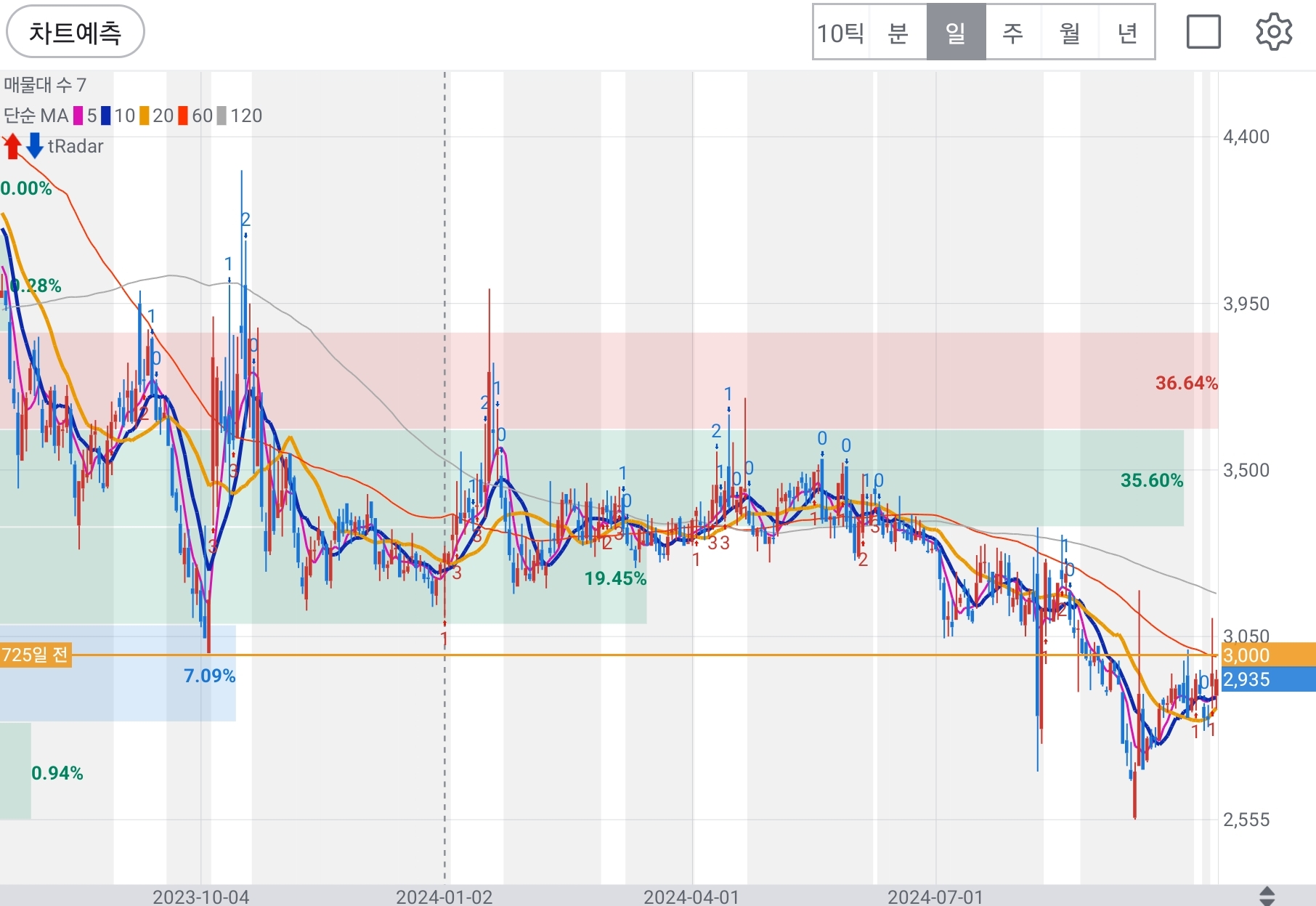Click the orange 3,000 price tag

pos(1268,655)
